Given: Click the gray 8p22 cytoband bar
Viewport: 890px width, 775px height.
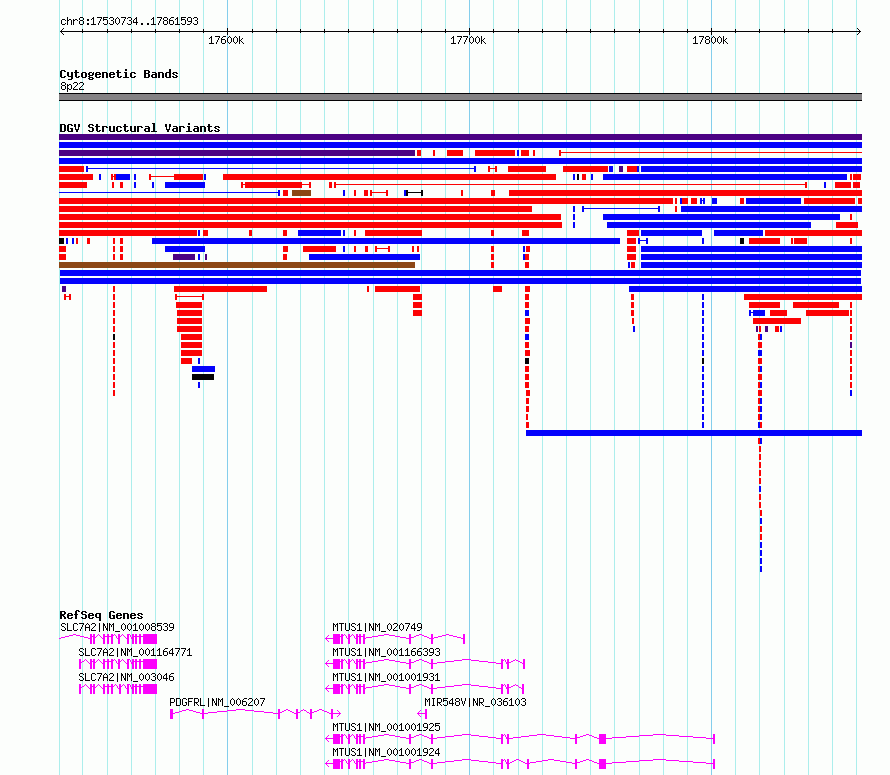Looking at the screenshot, I should click(x=460, y=97).
